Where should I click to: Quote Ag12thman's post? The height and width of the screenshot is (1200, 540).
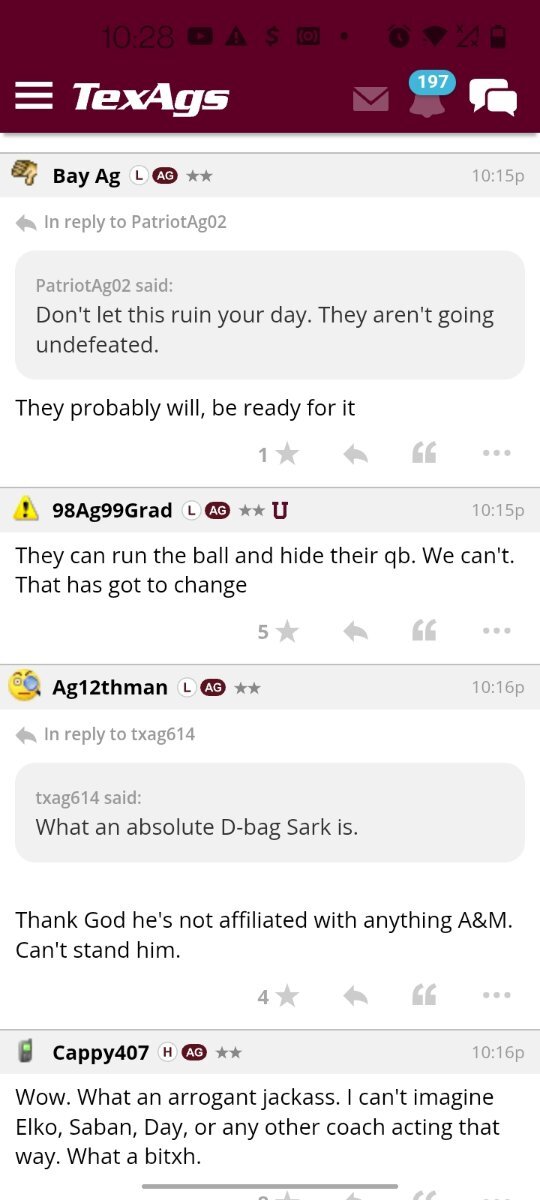(425, 996)
